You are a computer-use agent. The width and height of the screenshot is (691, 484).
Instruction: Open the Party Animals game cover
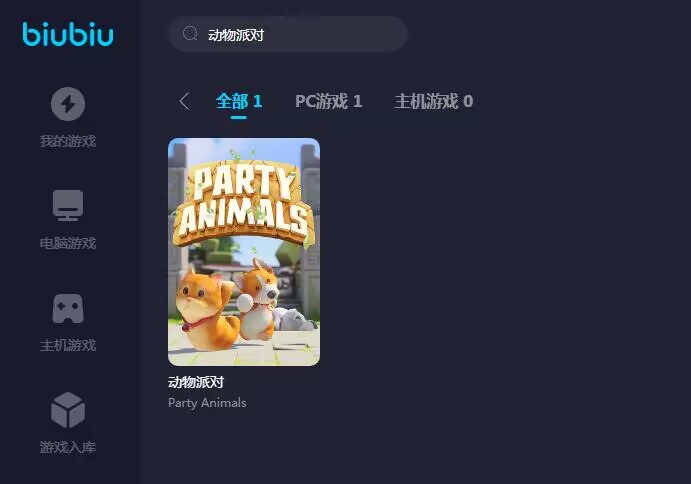244,252
